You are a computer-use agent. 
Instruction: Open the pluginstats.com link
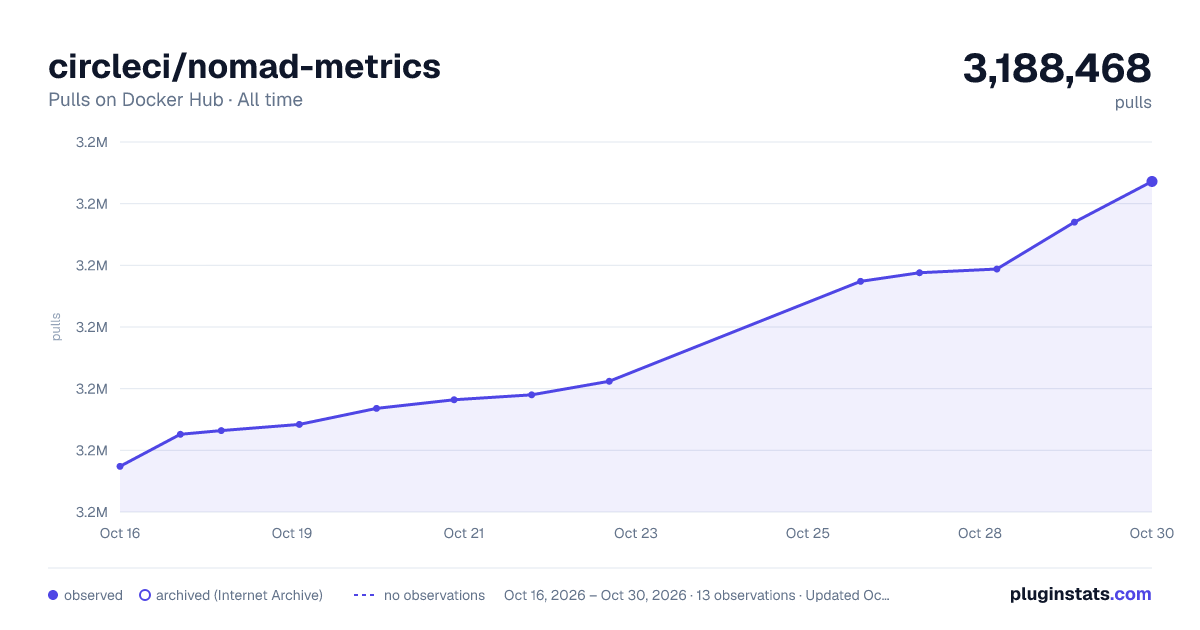click(1081, 594)
